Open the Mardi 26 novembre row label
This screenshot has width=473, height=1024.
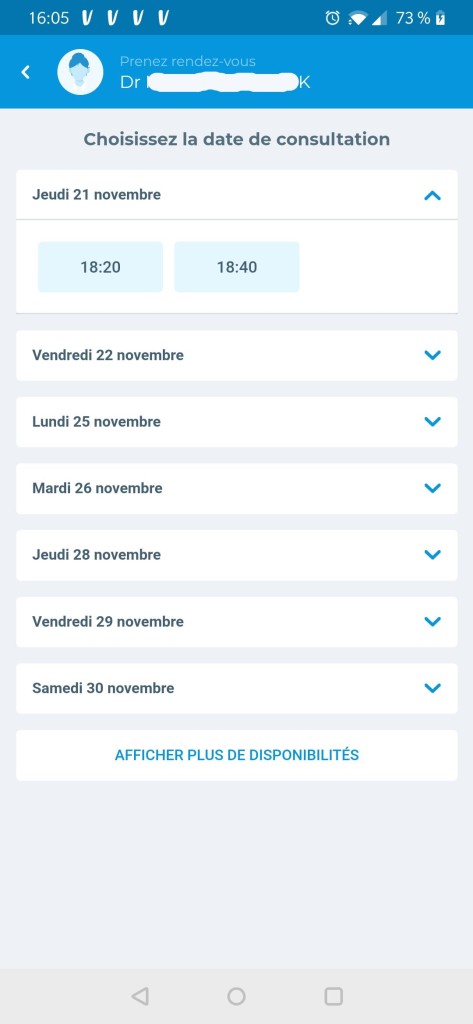[x=97, y=488]
